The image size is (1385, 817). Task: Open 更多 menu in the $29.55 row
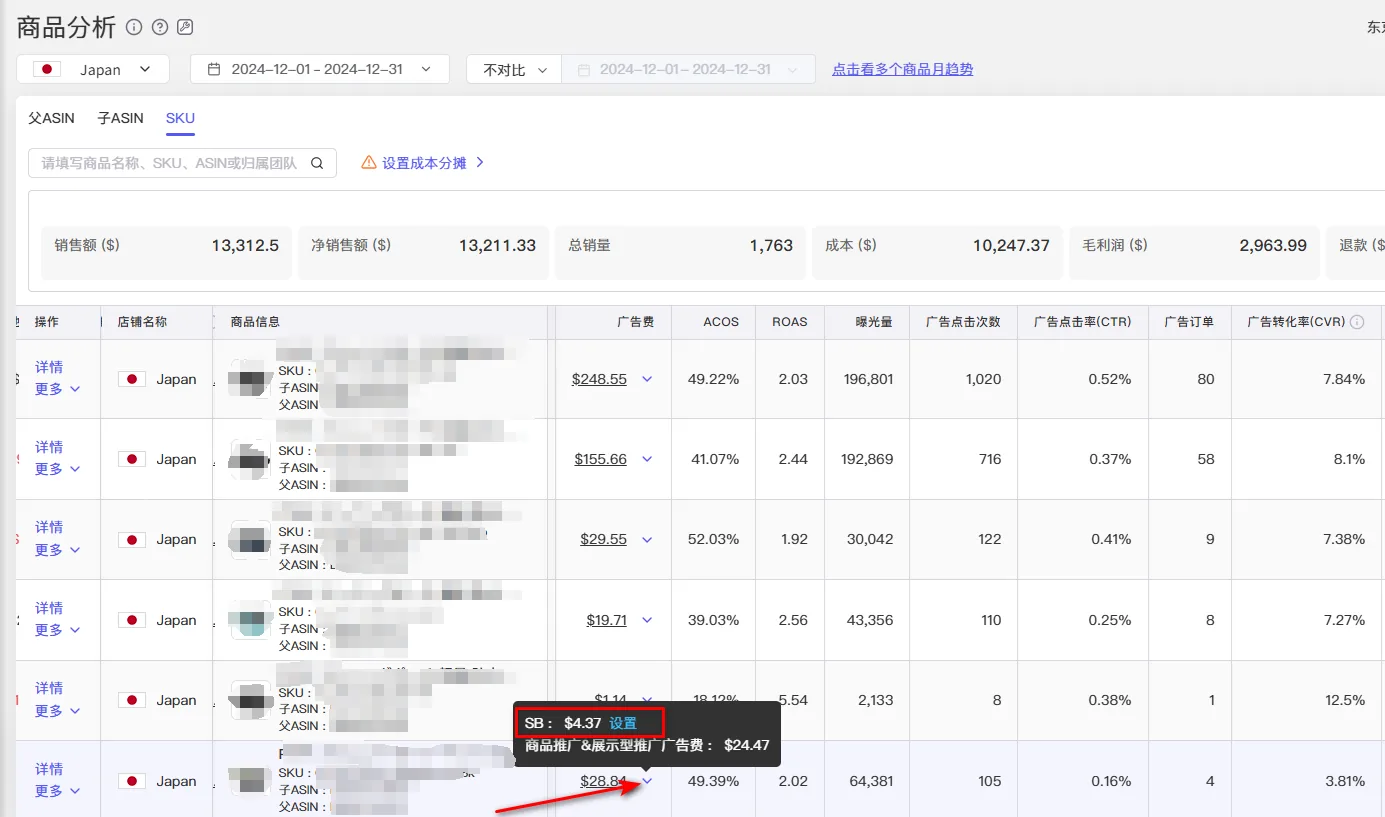57,550
